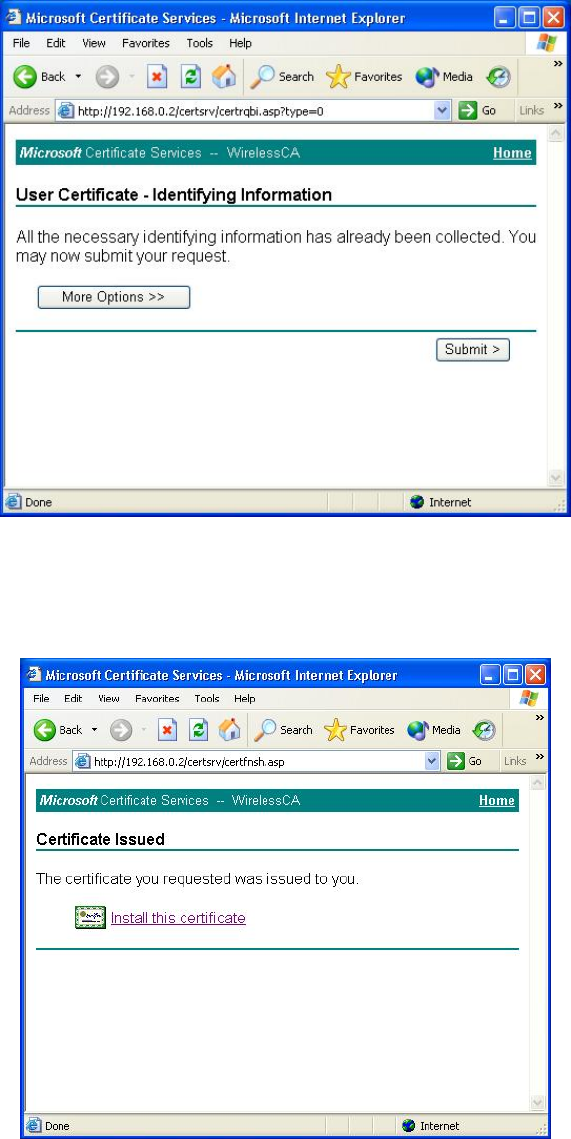The width and height of the screenshot is (571, 1139).
Task: Click Go button in the User Certificate window
Action: (479, 110)
